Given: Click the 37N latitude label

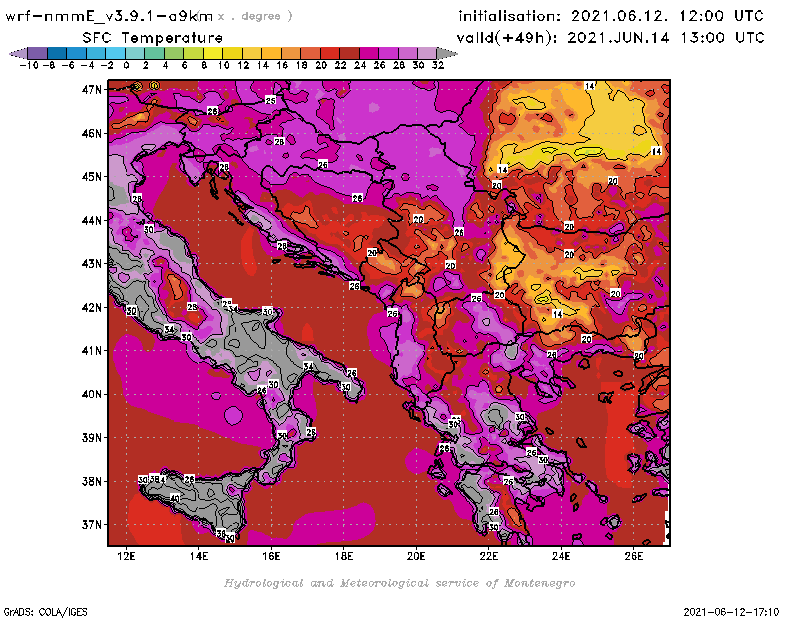Looking at the screenshot, I should point(92,525).
